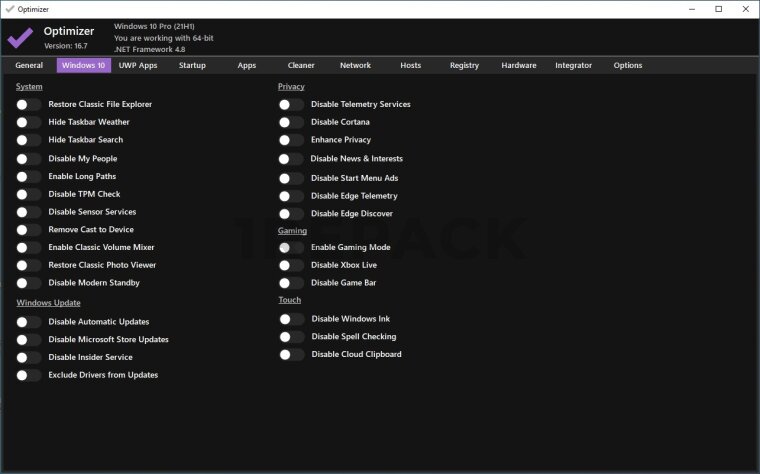Click the Disable Edge Discover label

tap(351, 214)
